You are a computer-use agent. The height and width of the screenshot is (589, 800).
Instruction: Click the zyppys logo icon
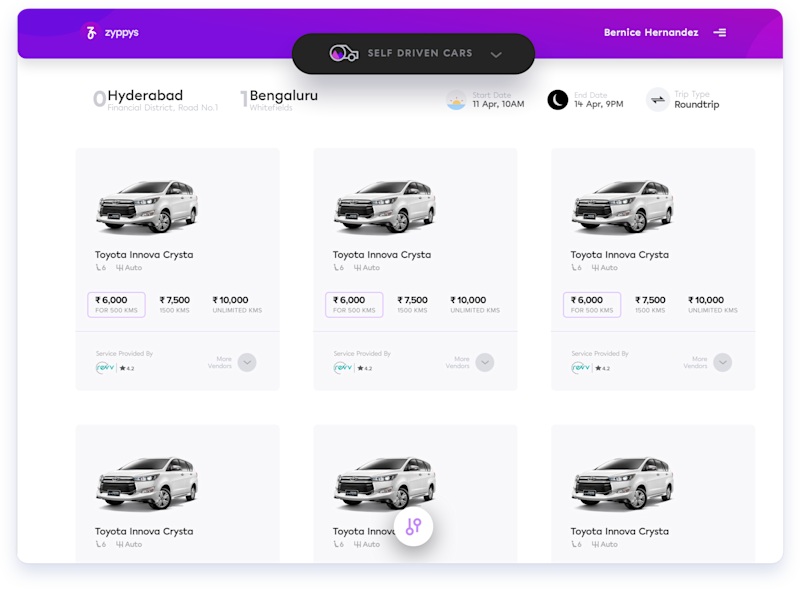pos(91,33)
